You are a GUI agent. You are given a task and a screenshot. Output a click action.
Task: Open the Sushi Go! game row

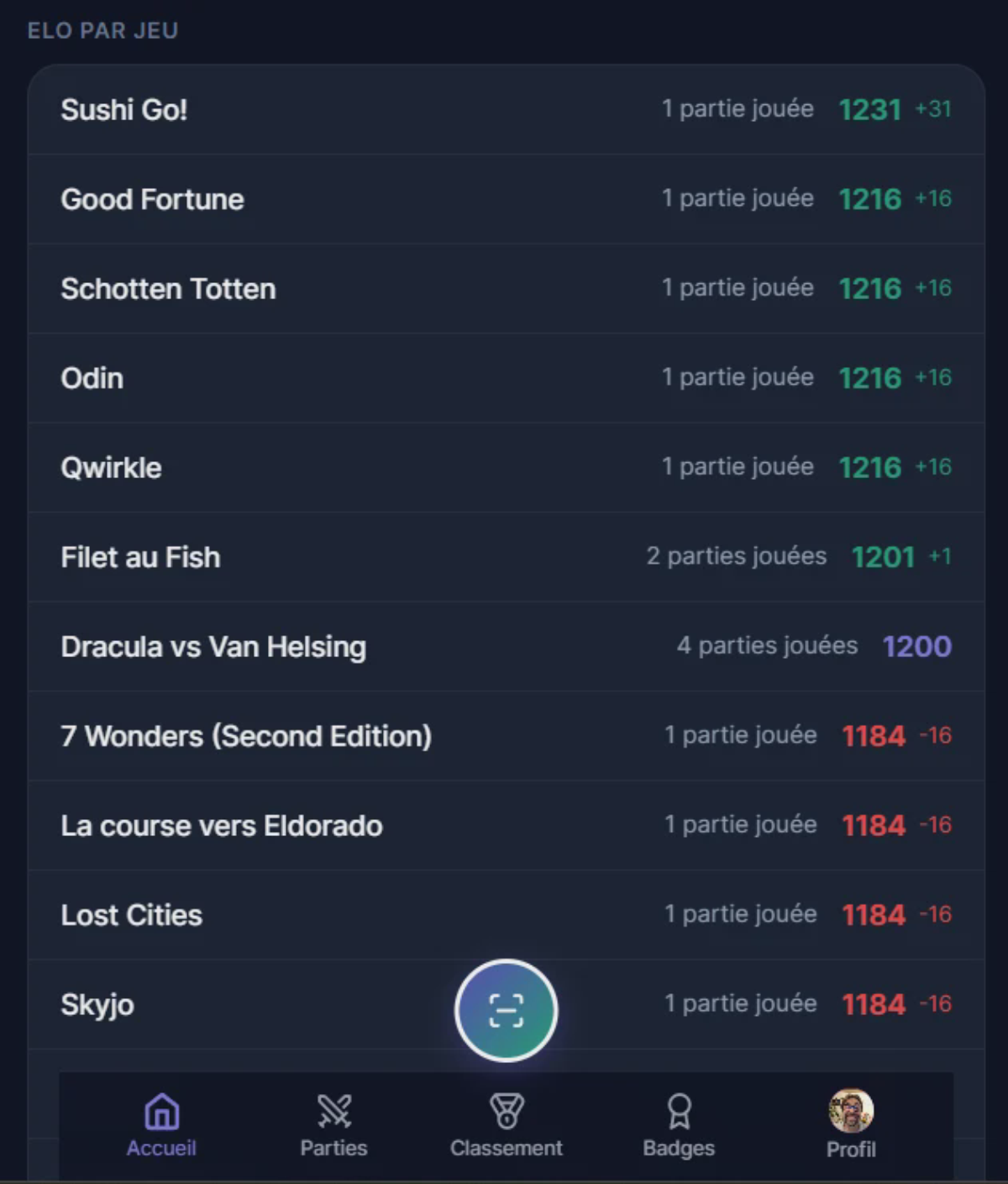(x=507, y=110)
